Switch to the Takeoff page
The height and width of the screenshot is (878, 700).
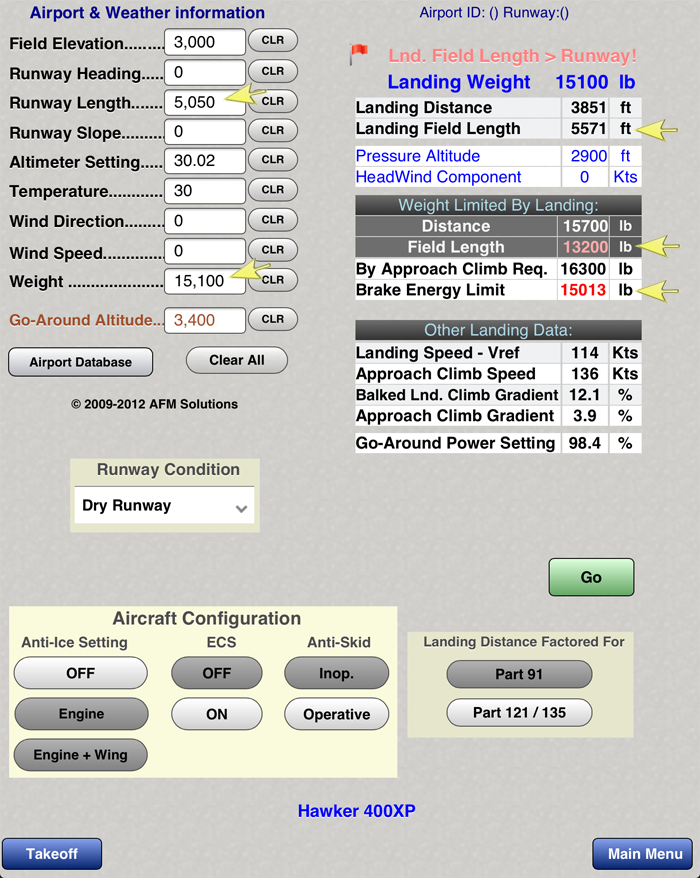pyautogui.click(x=52, y=854)
